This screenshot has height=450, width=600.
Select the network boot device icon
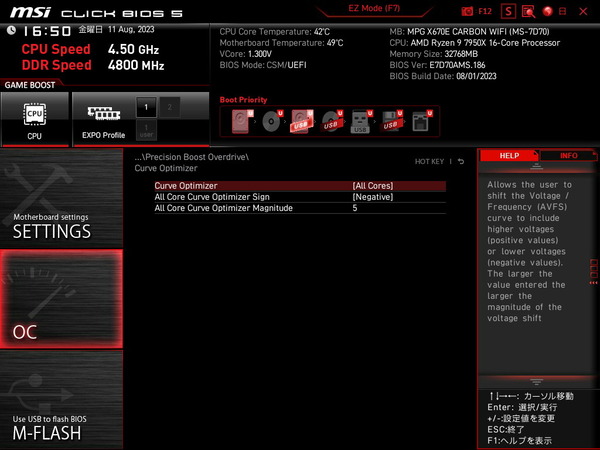tap(421, 121)
